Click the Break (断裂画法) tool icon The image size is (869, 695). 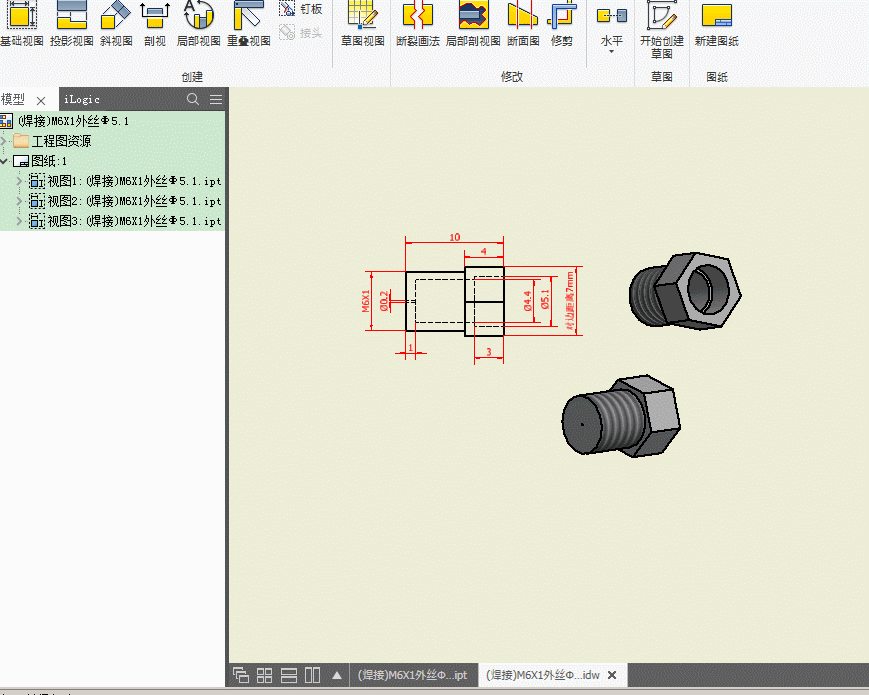coord(418,24)
